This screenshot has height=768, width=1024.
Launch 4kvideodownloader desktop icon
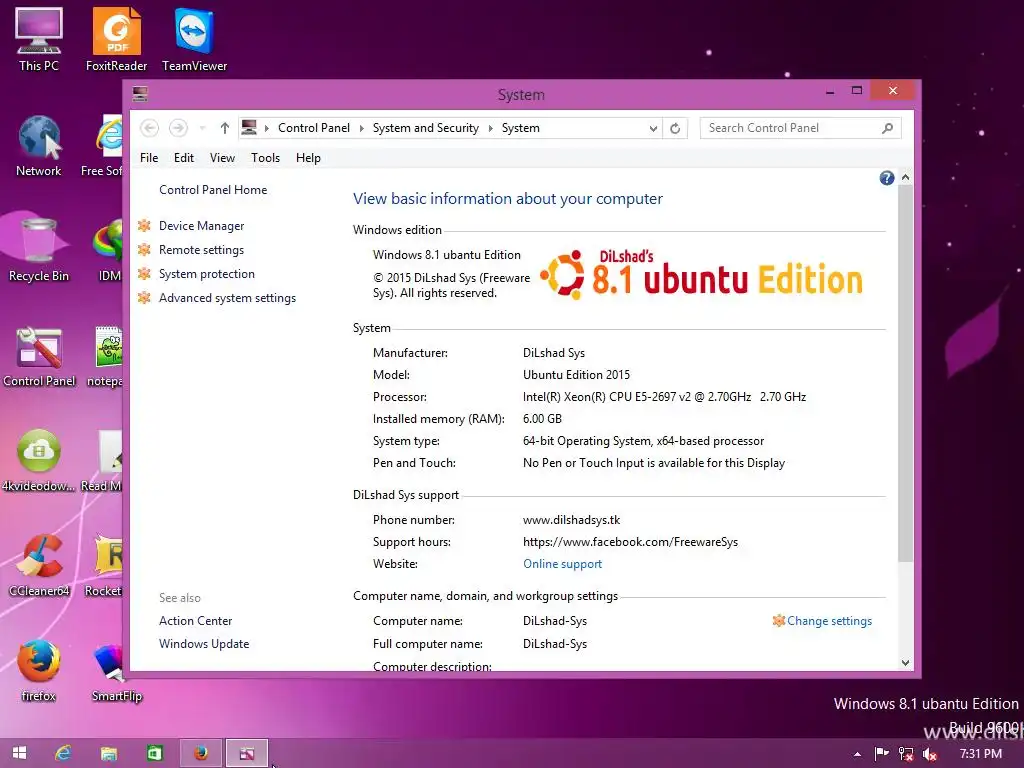coord(39,461)
